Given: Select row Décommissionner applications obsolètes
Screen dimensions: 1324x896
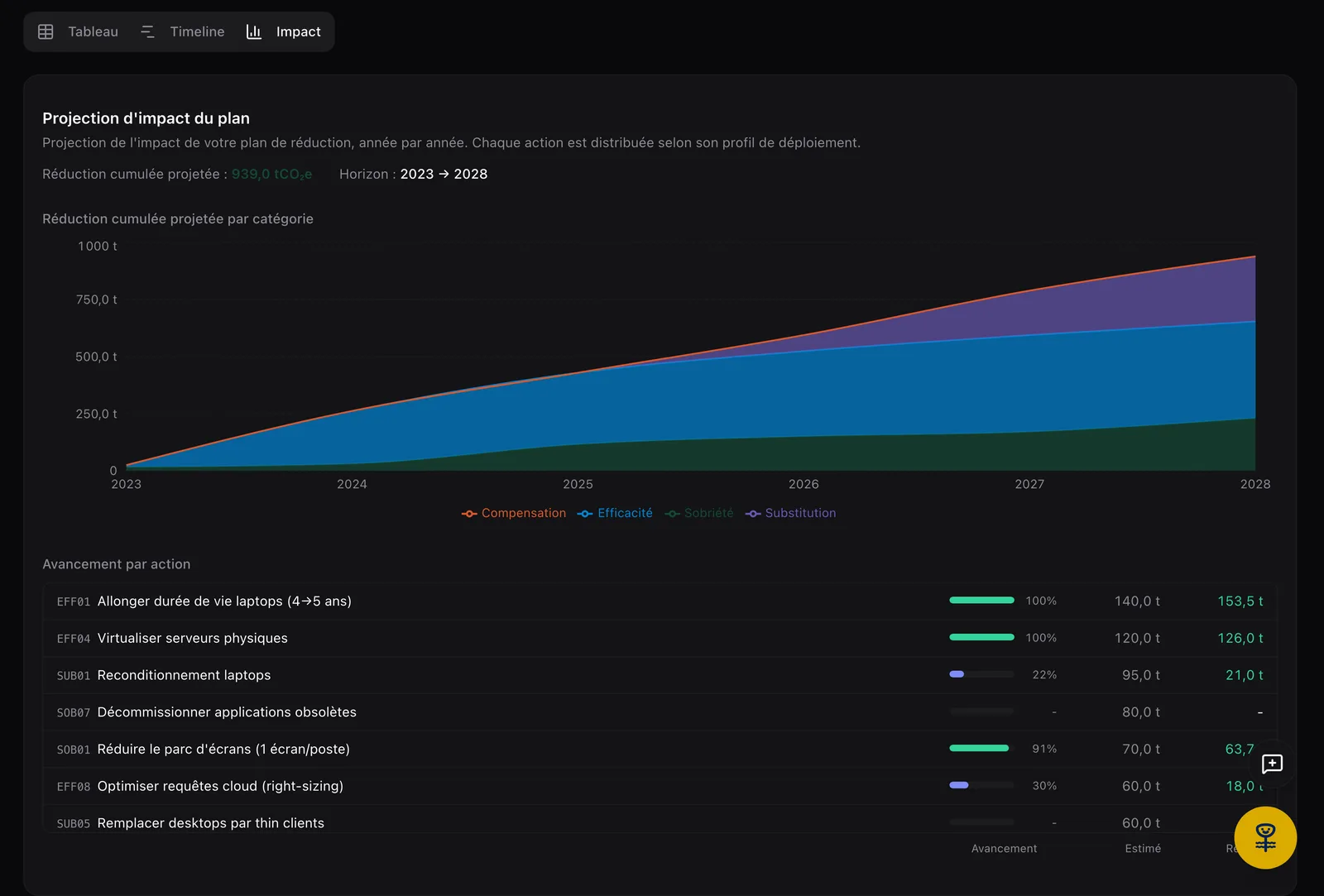Looking at the screenshot, I should click(660, 712).
